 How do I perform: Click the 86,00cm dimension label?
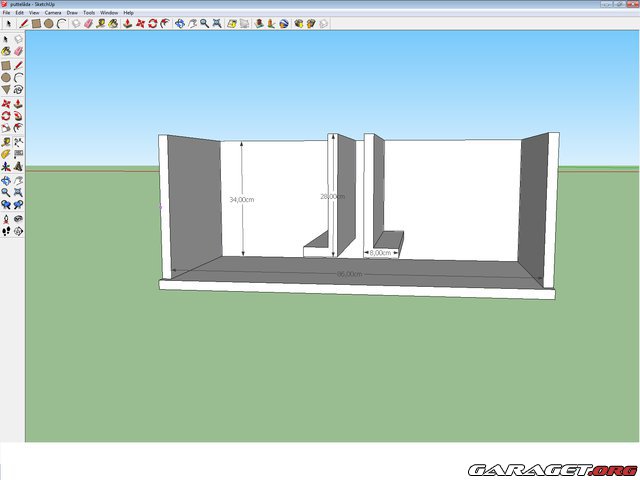coord(349,273)
